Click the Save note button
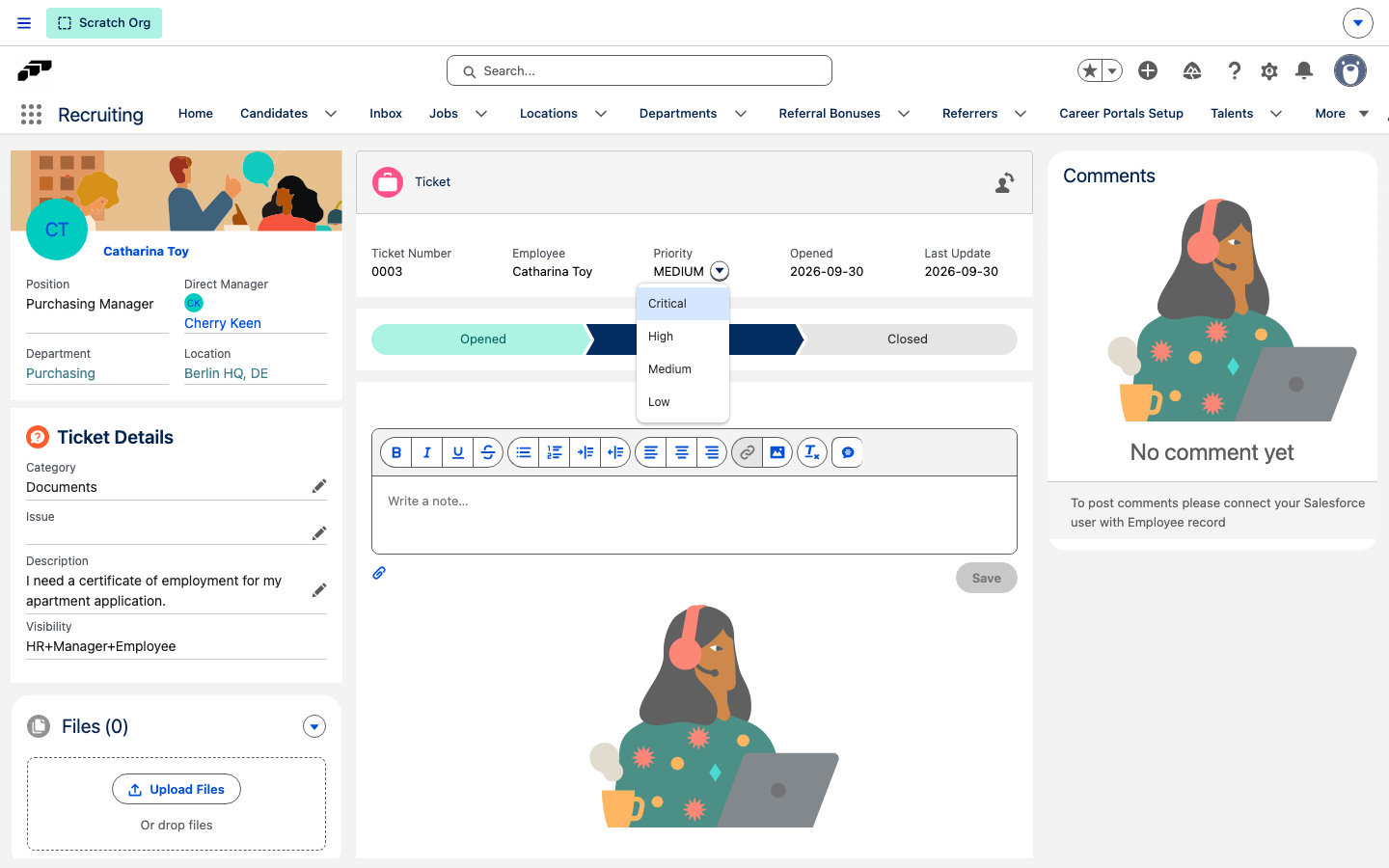The width and height of the screenshot is (1389, 868). pyautogui.click(x=987, y=578)
